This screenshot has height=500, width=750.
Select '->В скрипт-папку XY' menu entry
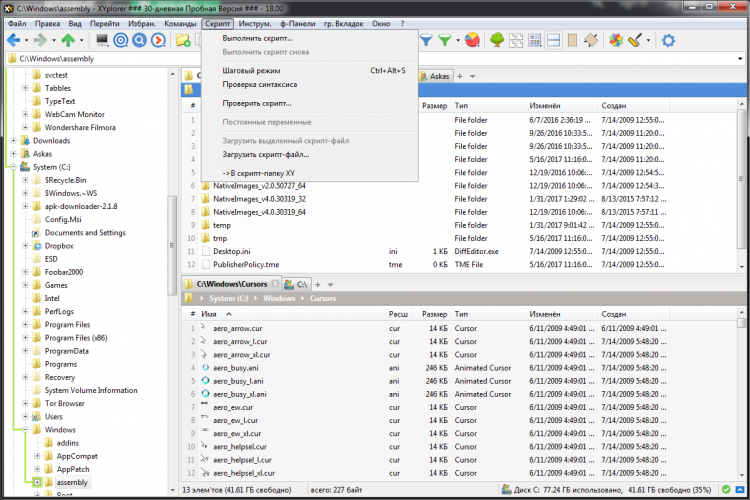point(310,173)
